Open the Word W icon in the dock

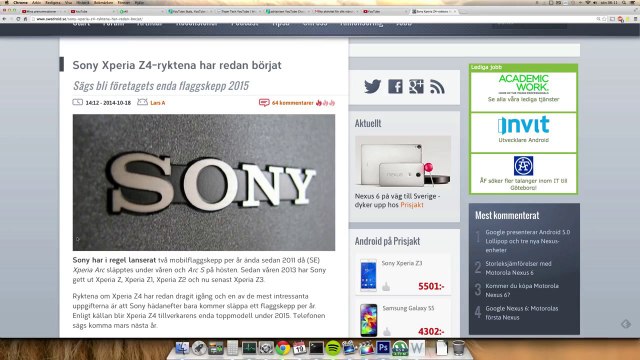(x=416, y=348)
